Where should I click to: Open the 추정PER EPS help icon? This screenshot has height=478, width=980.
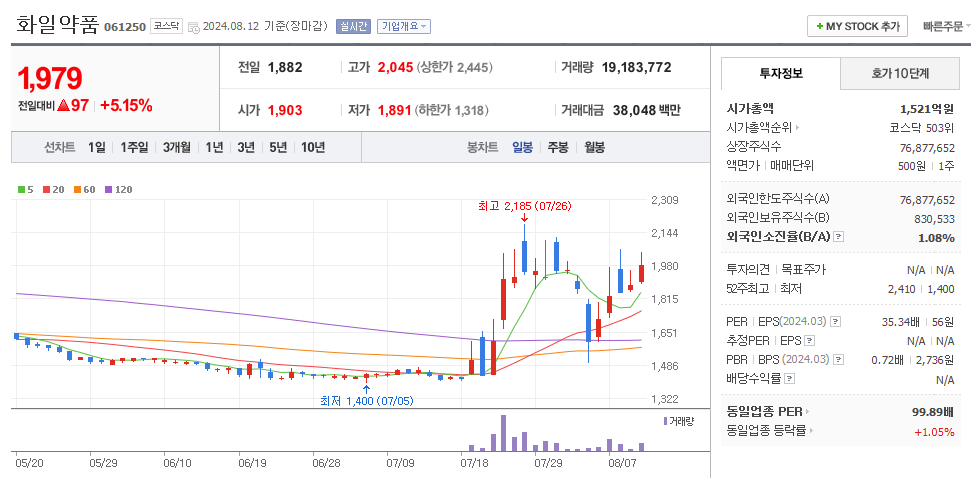(809, 341)
